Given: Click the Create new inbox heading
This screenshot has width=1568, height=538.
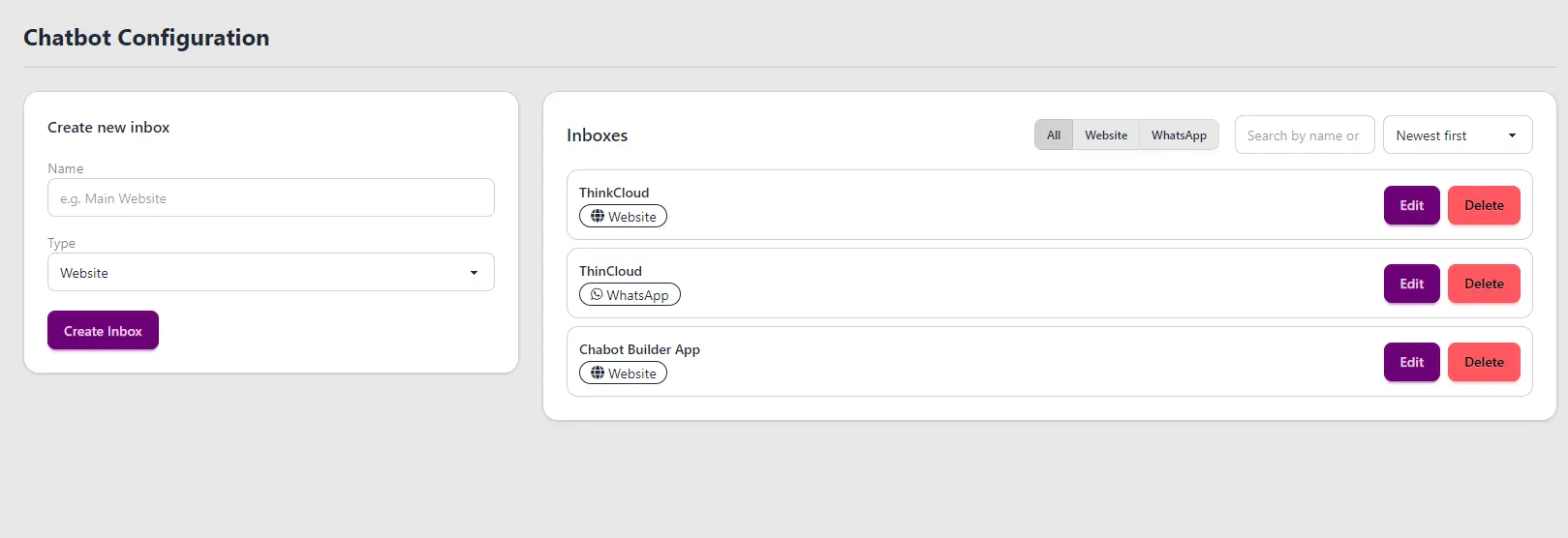Looking at the screenshot, I should [108, 127].
